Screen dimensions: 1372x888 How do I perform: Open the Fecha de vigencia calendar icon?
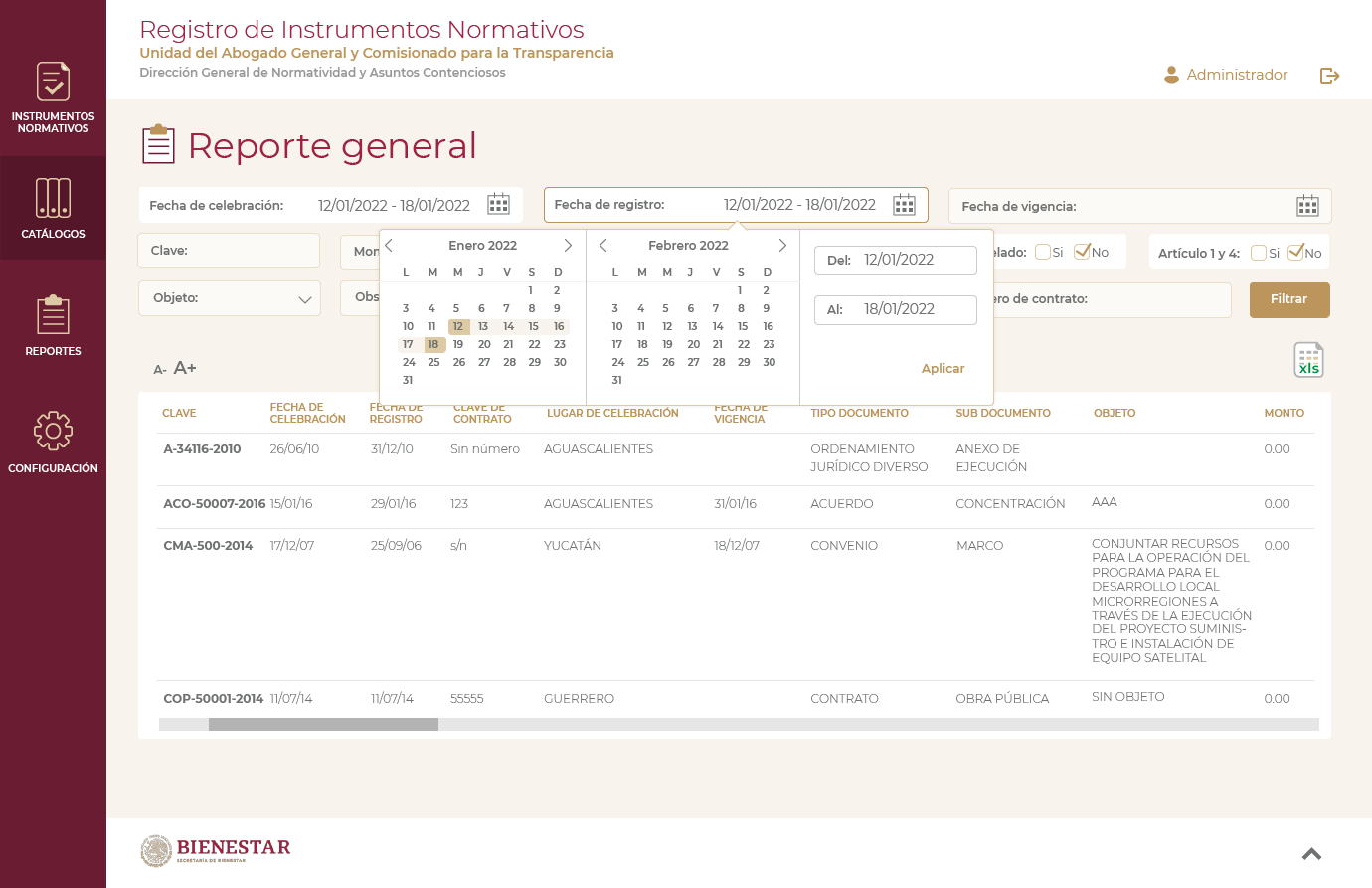(1307, 206)
